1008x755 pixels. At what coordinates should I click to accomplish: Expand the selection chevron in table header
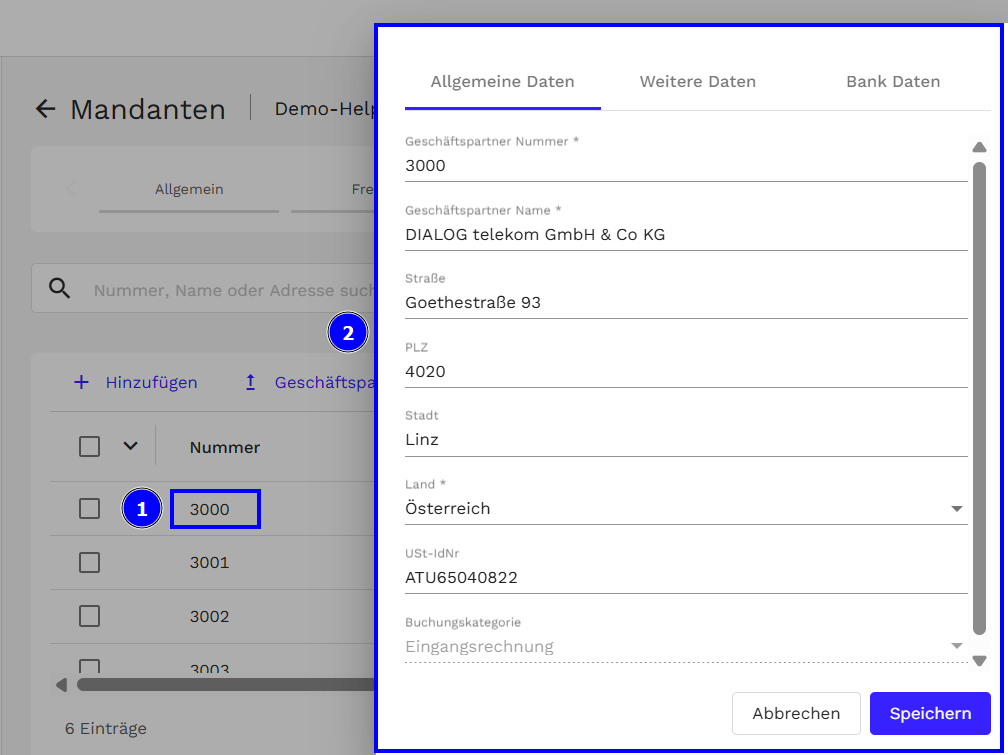click(x=130, y=446)
